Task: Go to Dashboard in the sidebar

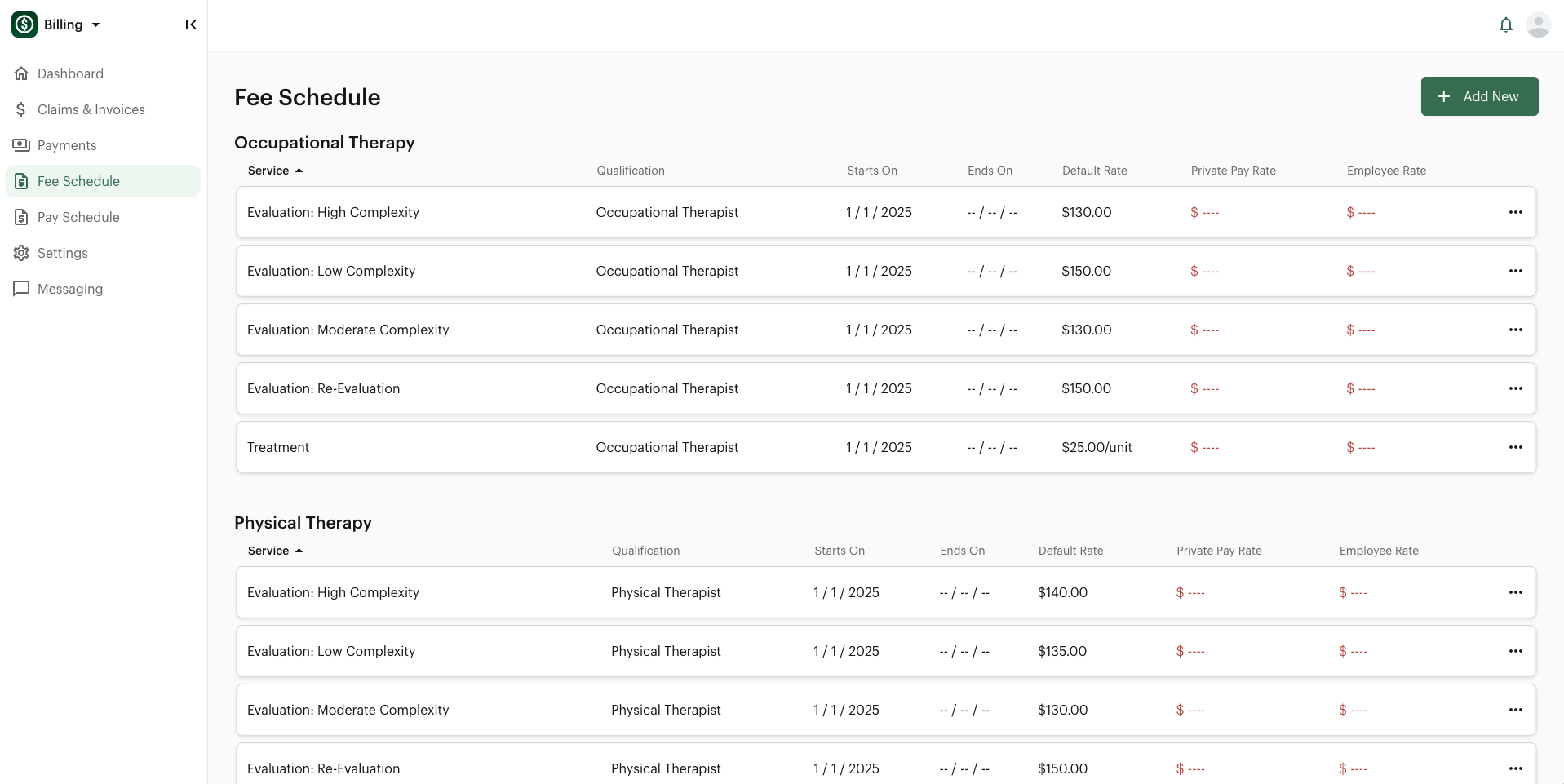Action: (x=70, y=73)
